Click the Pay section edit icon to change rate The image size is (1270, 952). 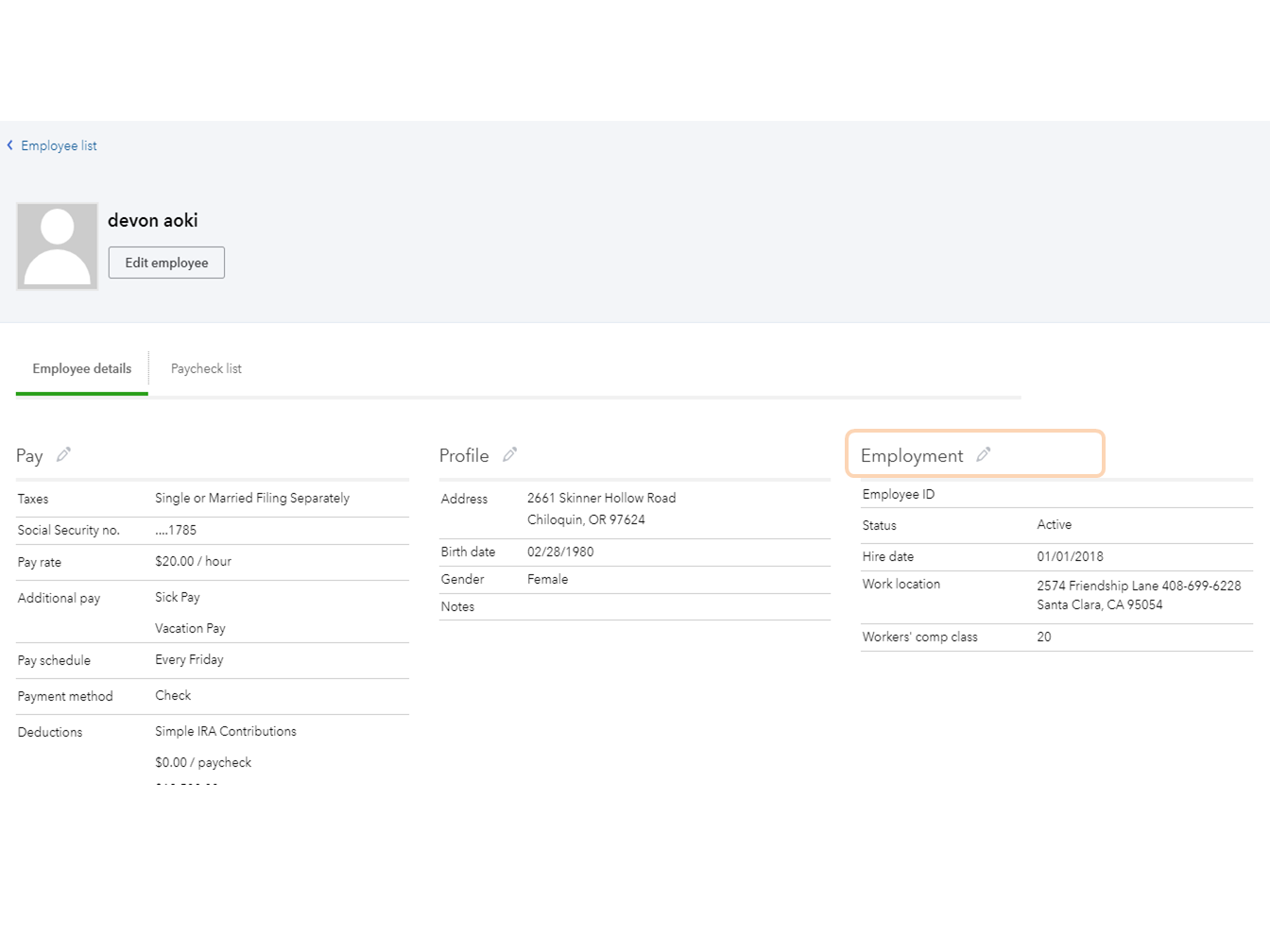coord(64,454)
